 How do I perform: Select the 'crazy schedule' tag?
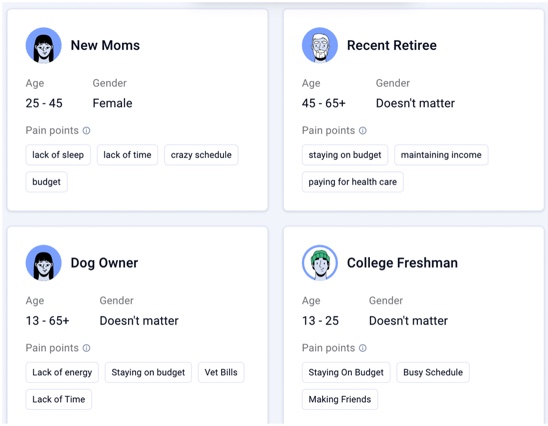pos(201,155)
